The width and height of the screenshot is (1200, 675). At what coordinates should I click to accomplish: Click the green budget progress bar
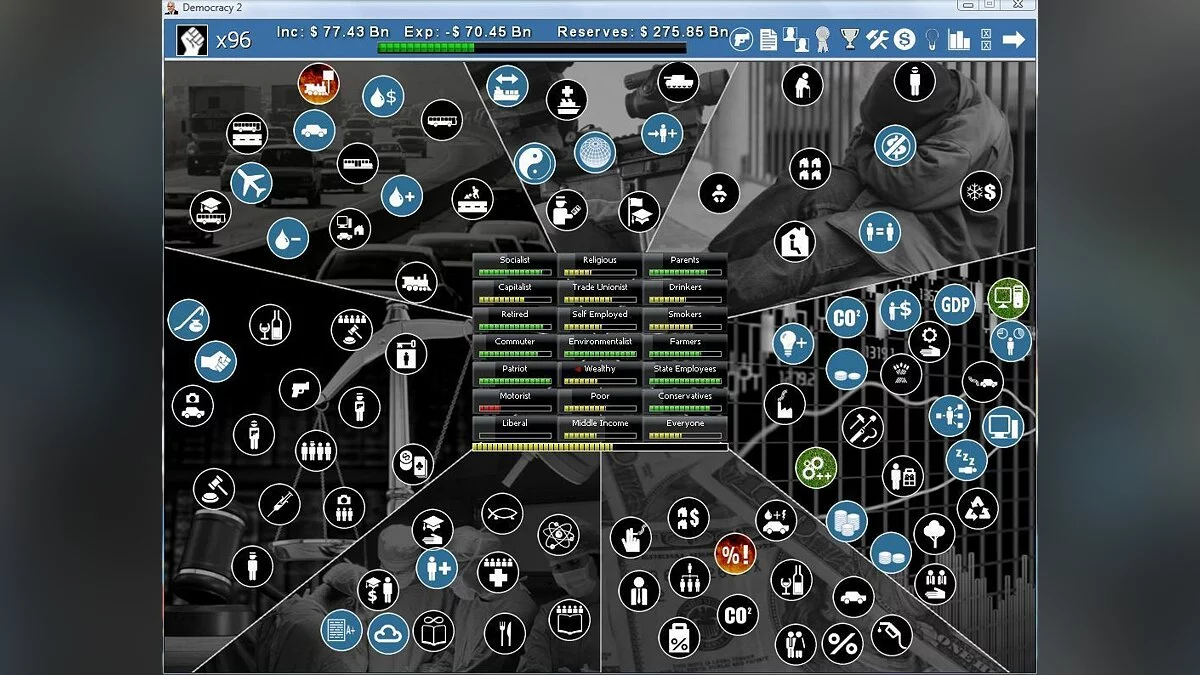click(531, 48)
